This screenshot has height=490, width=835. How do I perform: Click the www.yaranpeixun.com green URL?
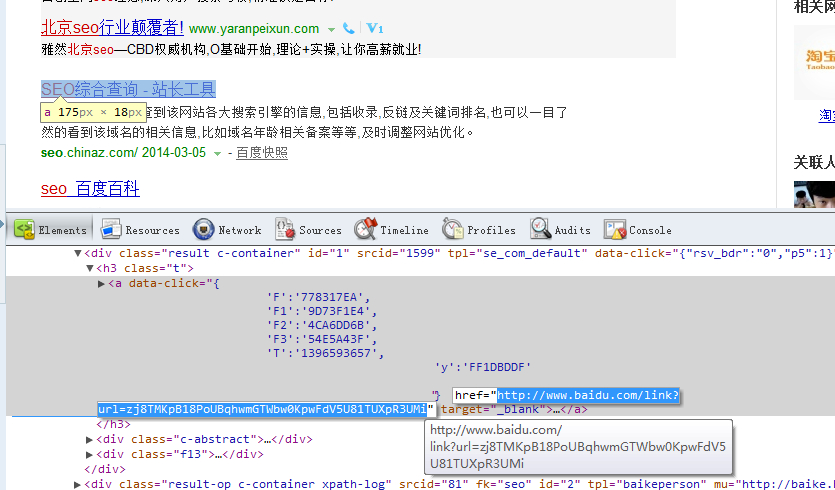[x=254, y=29]
